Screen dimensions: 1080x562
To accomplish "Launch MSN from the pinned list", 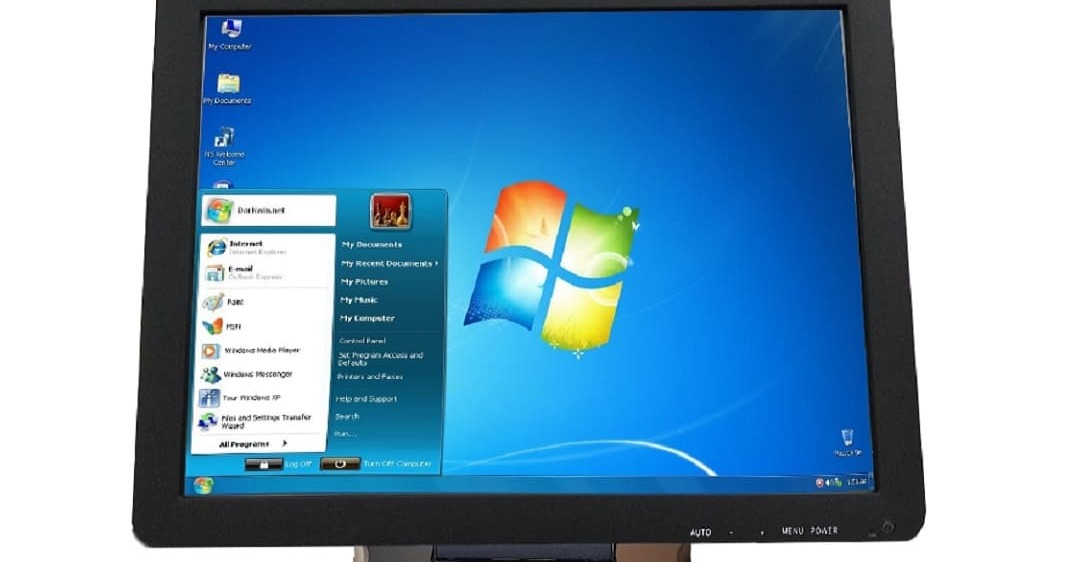I will pyautogui.click(x=231, y=326).
